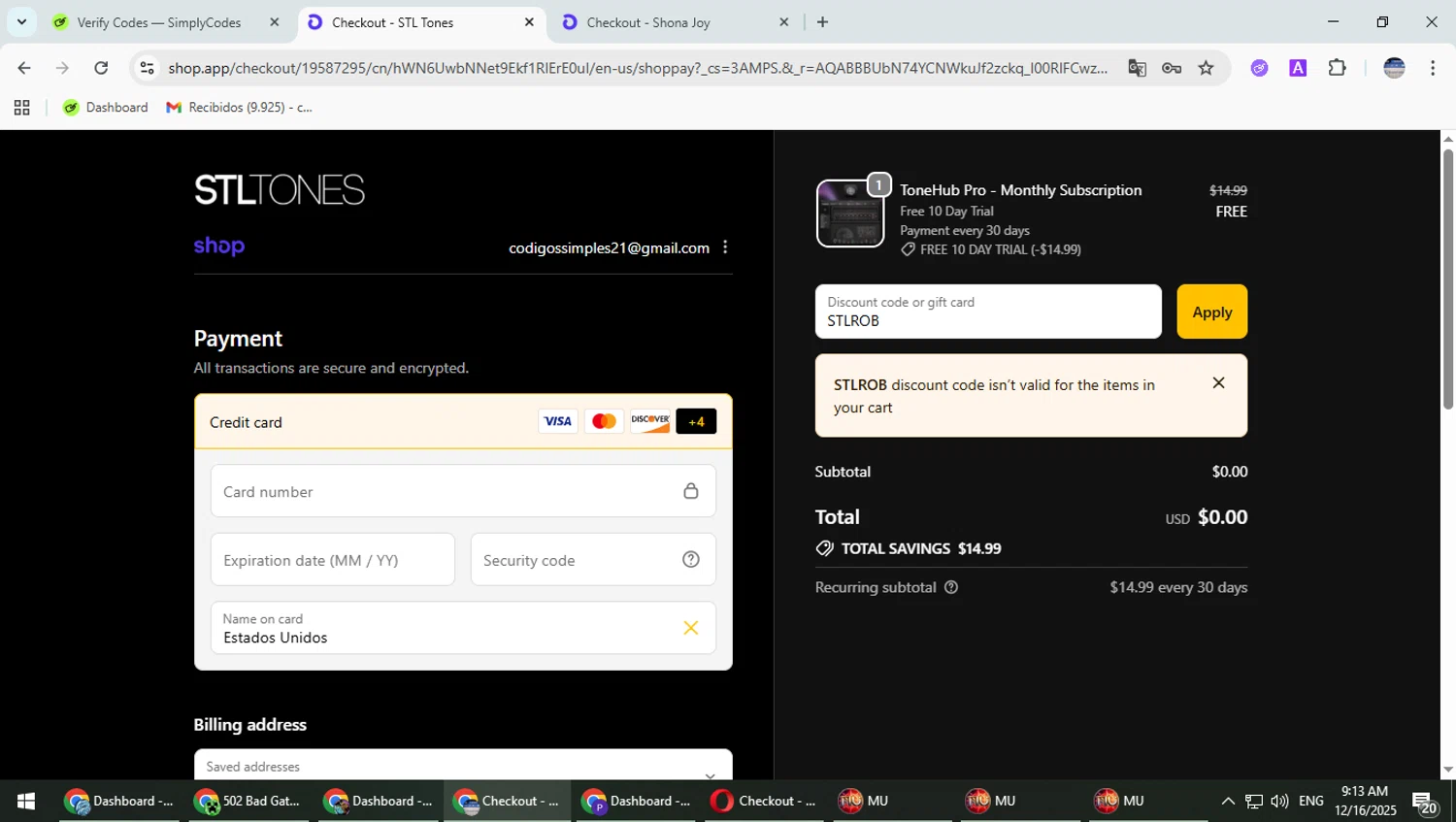Click the ENG language indicator
The image size is (1456, 822).
click(x=1310, y=801)
